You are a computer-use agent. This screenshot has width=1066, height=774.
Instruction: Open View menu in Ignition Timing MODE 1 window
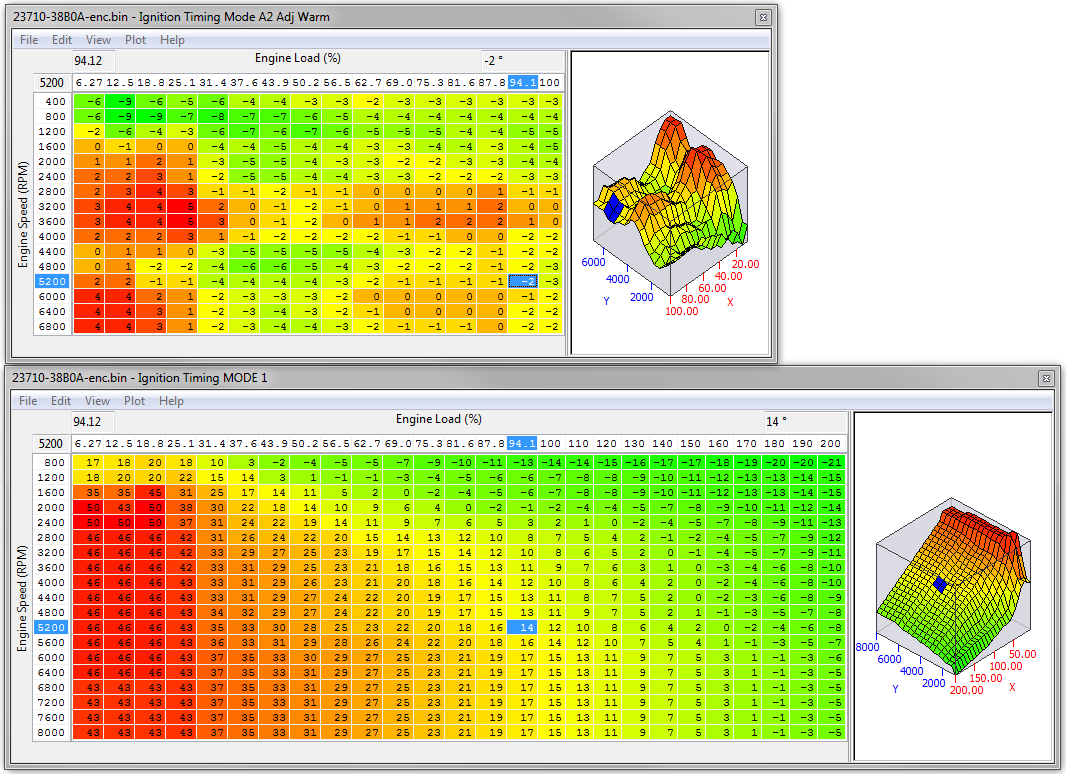coord(98,401)
